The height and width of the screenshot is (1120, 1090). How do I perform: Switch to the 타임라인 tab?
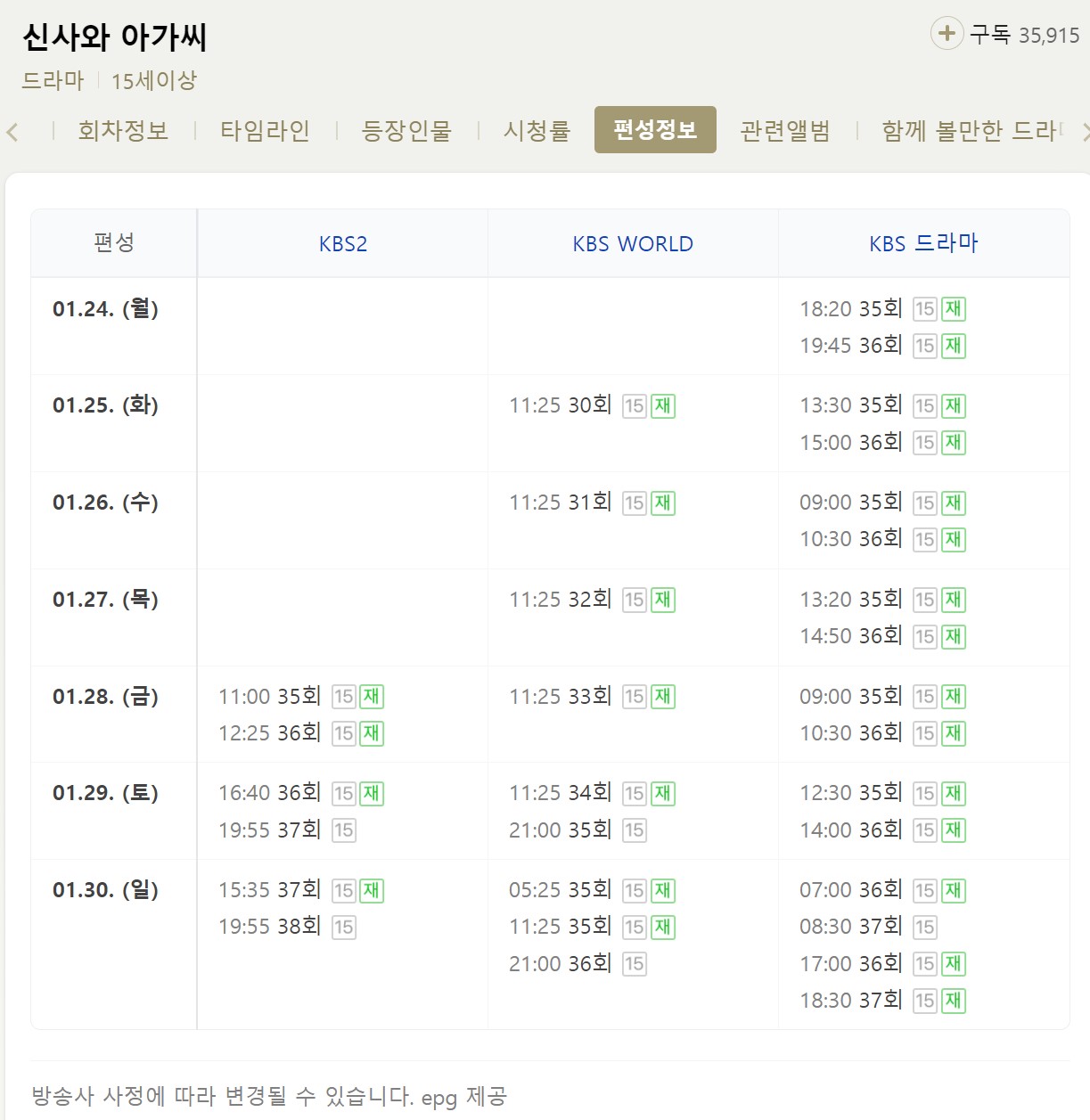[x=265, y=131]
